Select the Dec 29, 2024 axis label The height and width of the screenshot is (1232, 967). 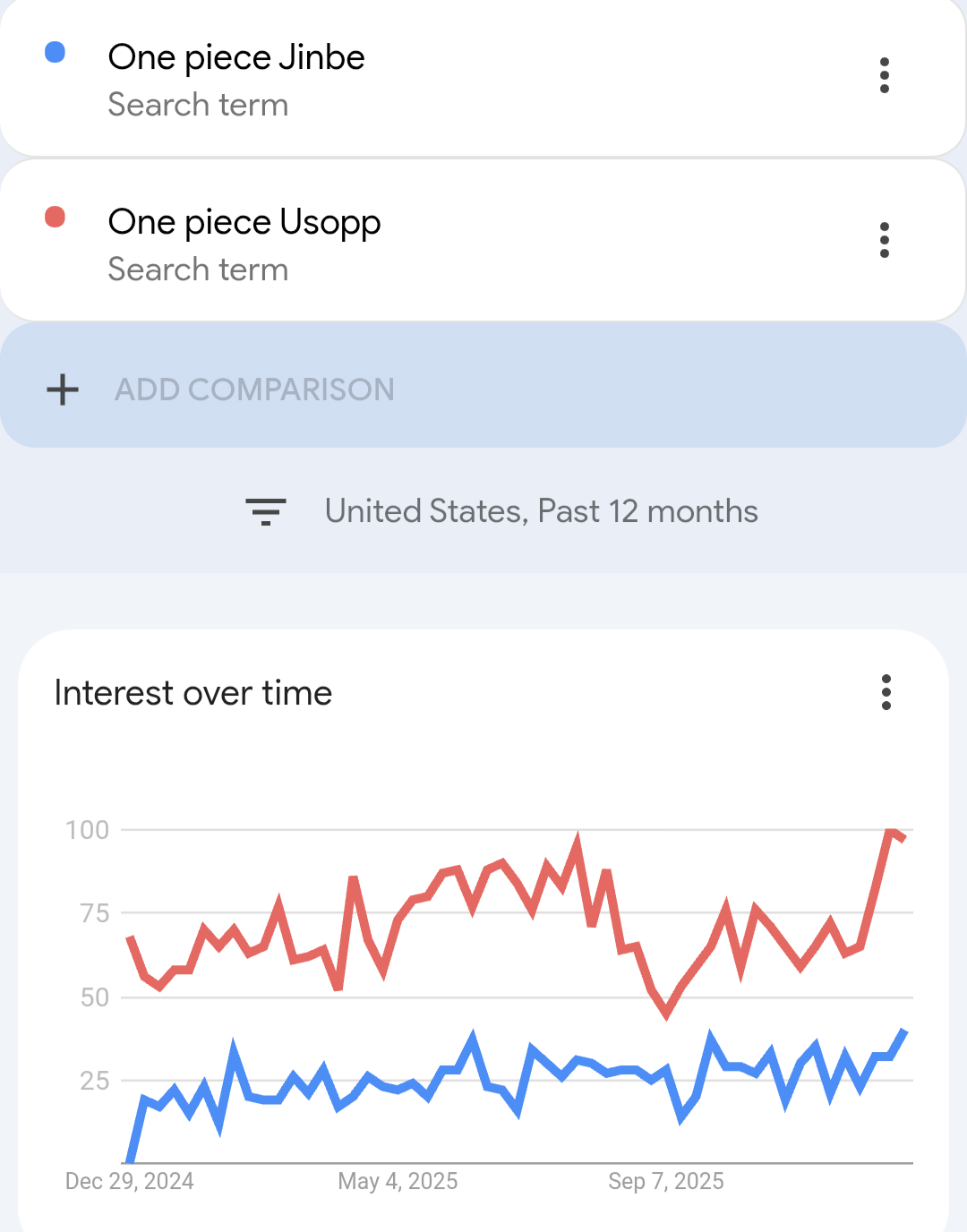pos(130,1181)
